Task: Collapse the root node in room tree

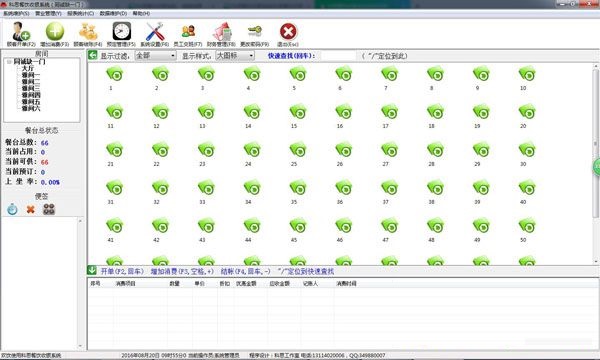Action: click(x=9, y=62)
